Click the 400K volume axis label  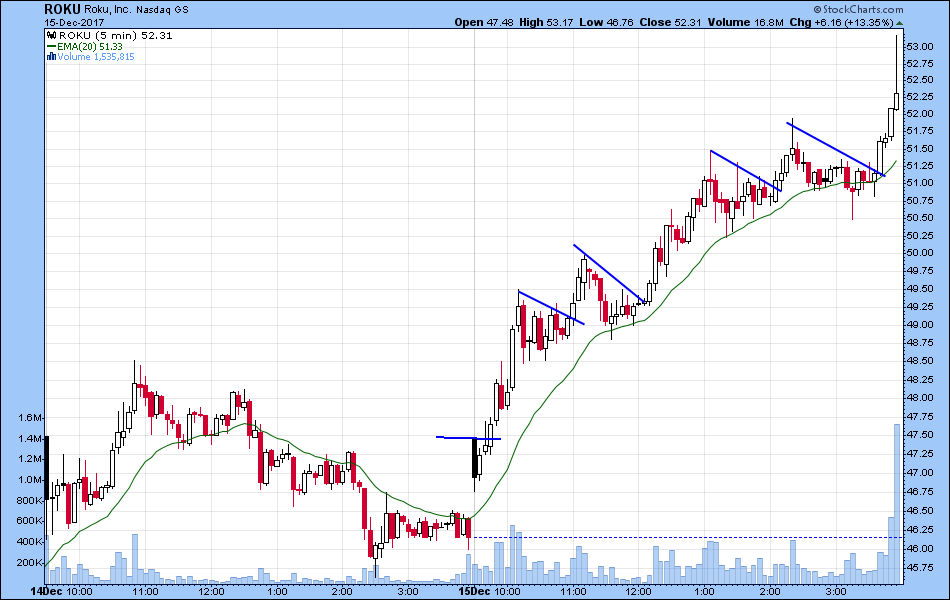pyautogui.click(x=30, y=542)
